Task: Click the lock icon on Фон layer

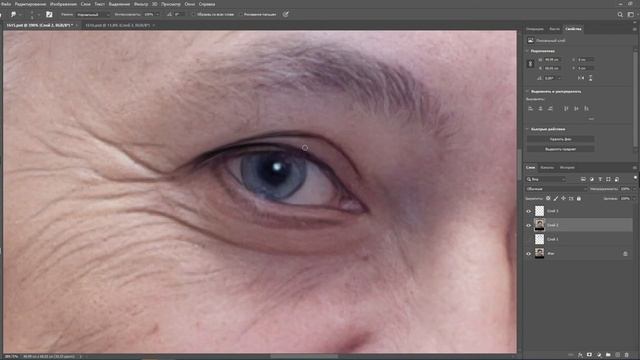Action: coord(625,253)
